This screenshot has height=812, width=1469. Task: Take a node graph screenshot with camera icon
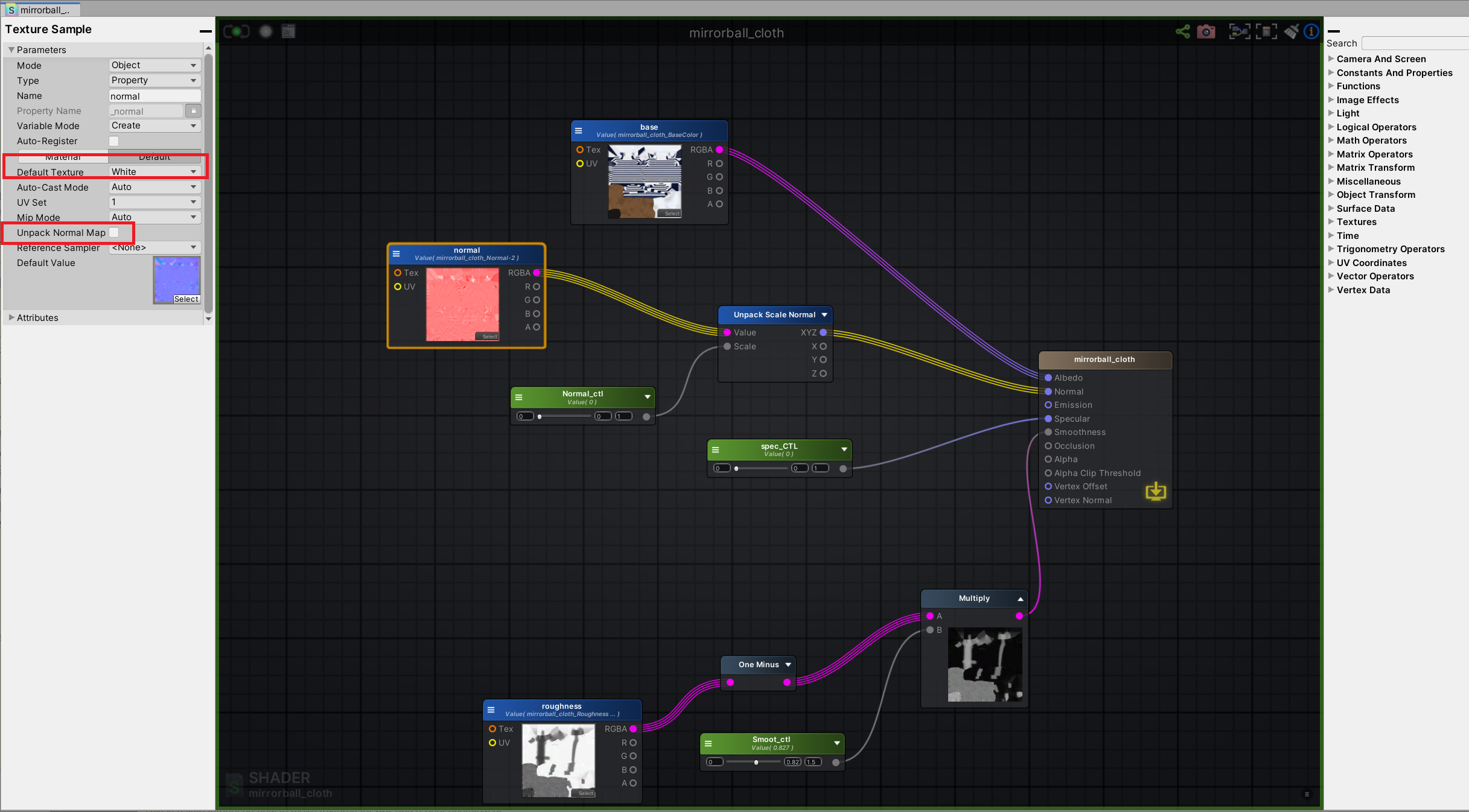pyautogui.click(x=1206, y=31)
